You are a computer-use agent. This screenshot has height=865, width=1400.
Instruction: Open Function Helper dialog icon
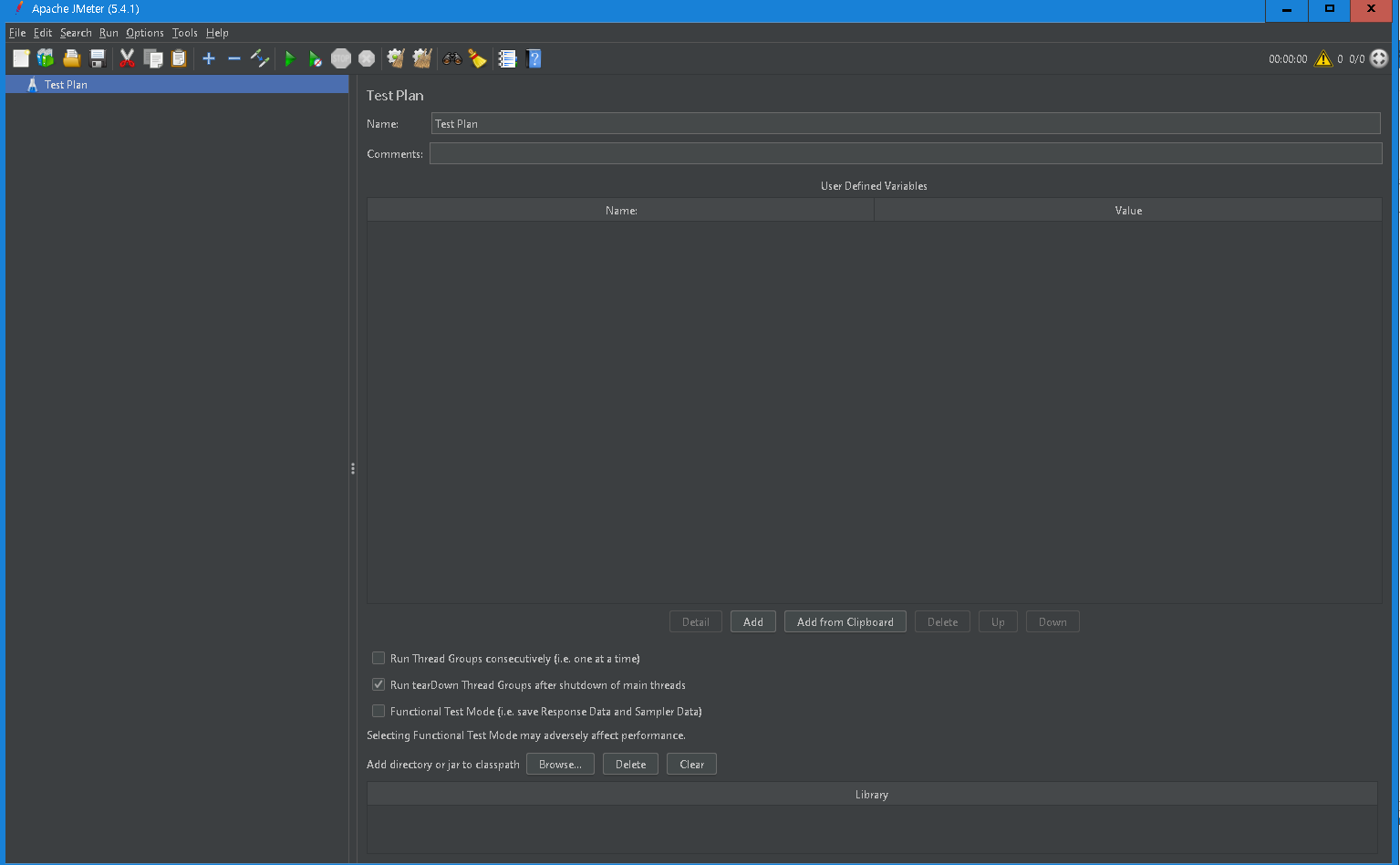[x=508, y=58]
